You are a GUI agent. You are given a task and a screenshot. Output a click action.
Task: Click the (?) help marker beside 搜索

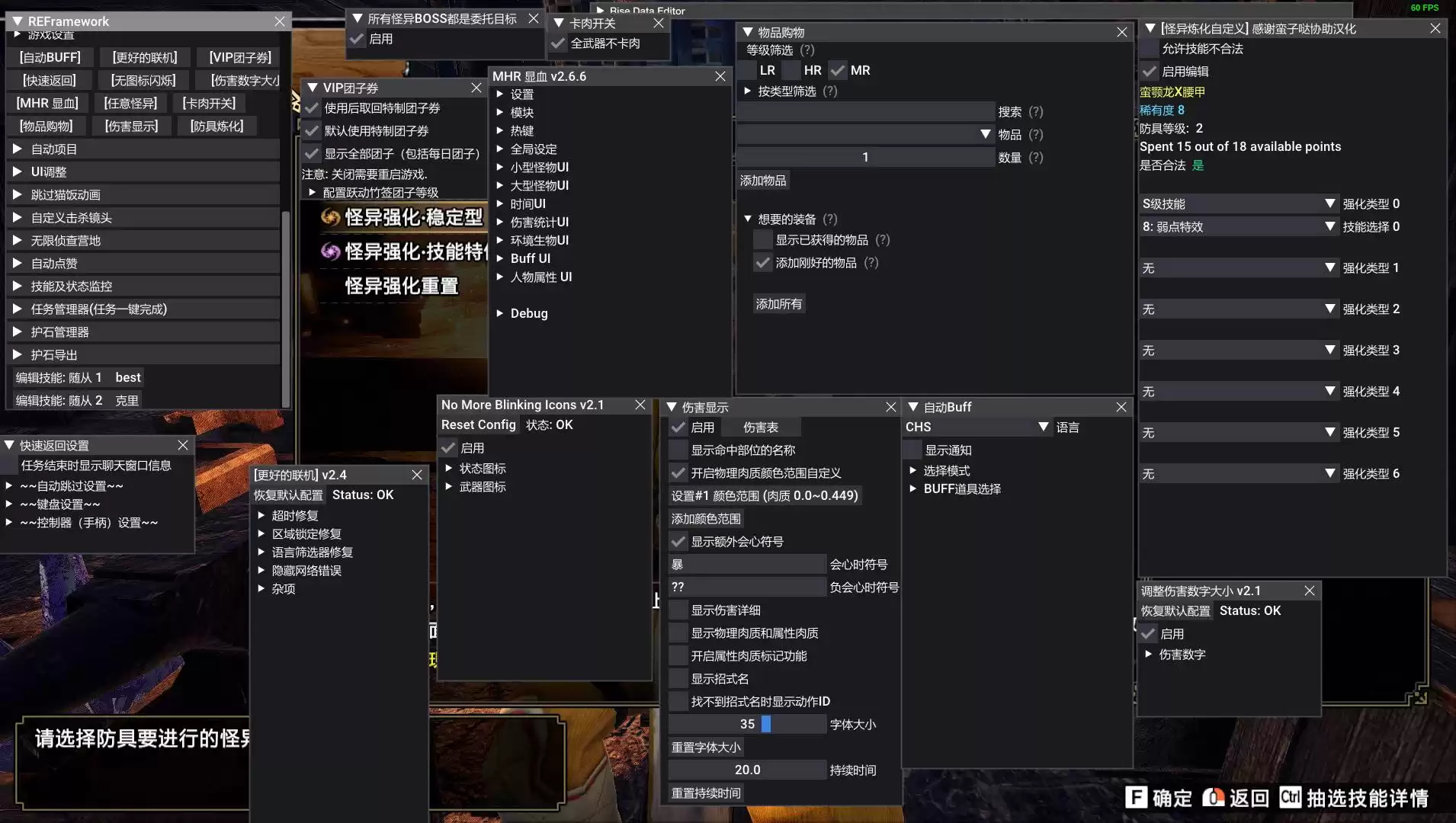[1035, 112]
